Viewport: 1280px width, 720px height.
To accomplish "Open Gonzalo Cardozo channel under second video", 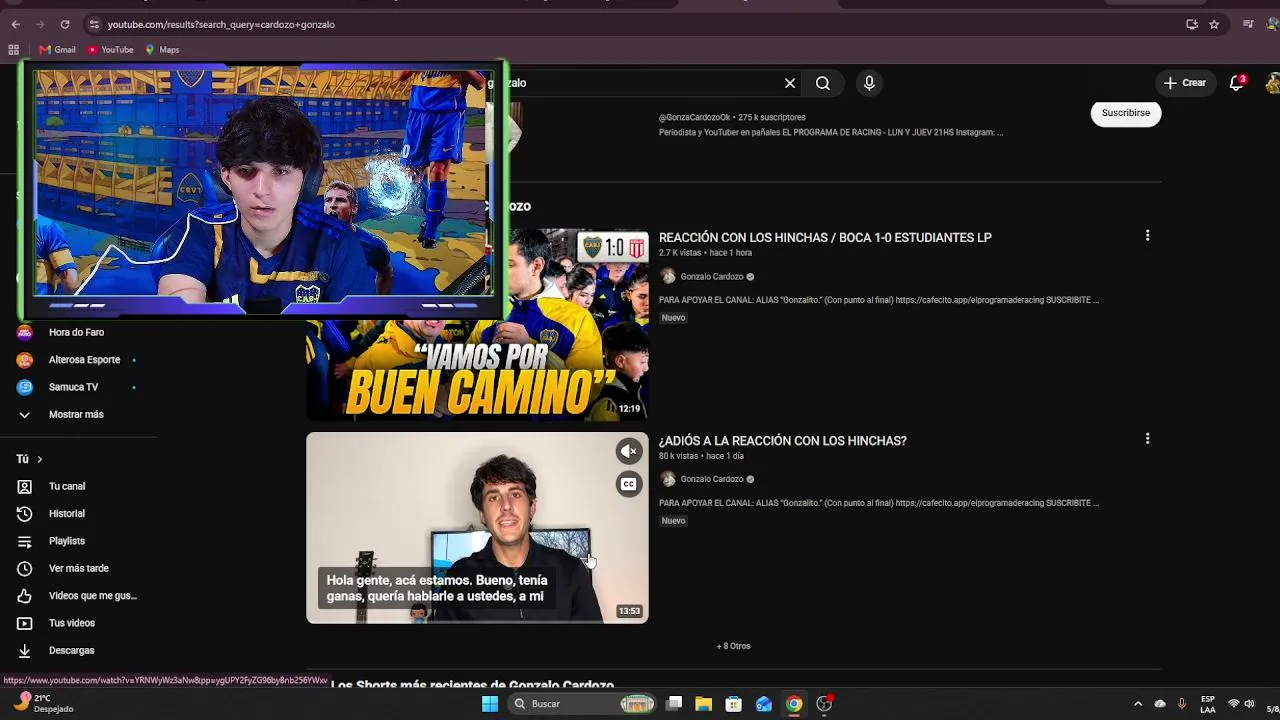I will (712, 479).
